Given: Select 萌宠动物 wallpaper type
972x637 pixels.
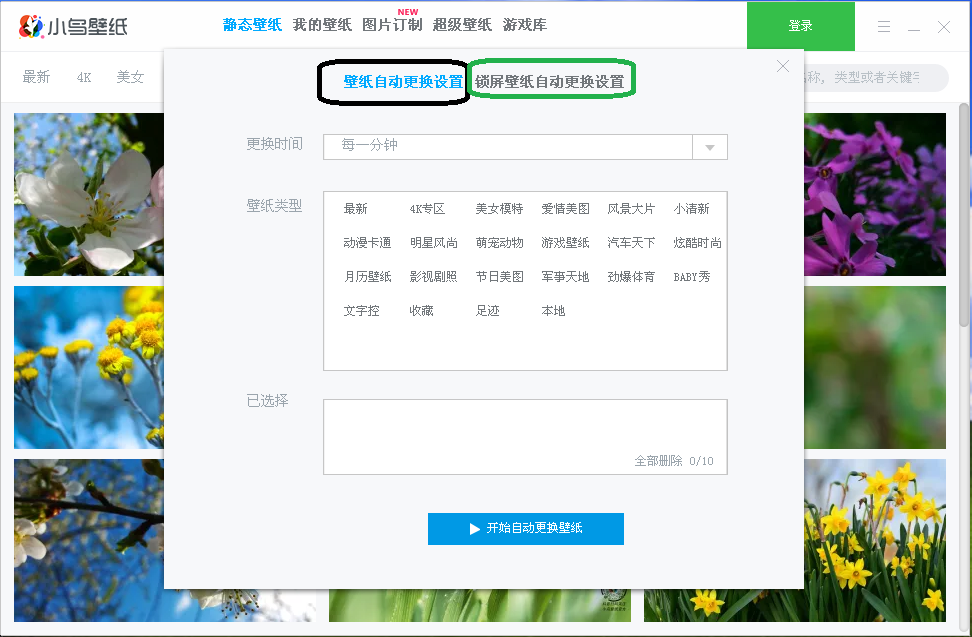Looking at the screenshot, I should pos(499,243).
